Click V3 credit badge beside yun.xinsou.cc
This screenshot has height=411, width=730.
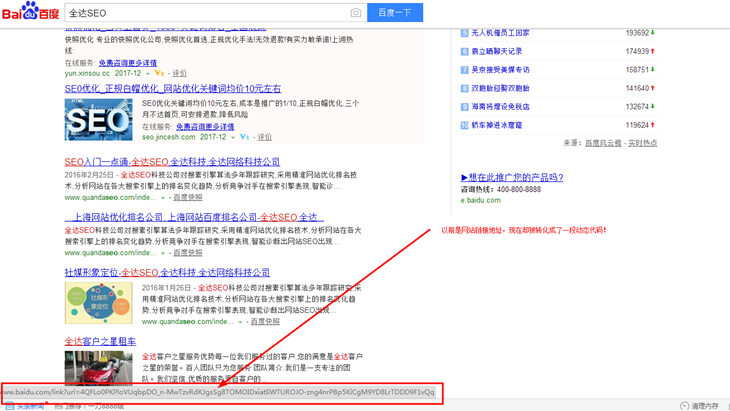[159, 73]
